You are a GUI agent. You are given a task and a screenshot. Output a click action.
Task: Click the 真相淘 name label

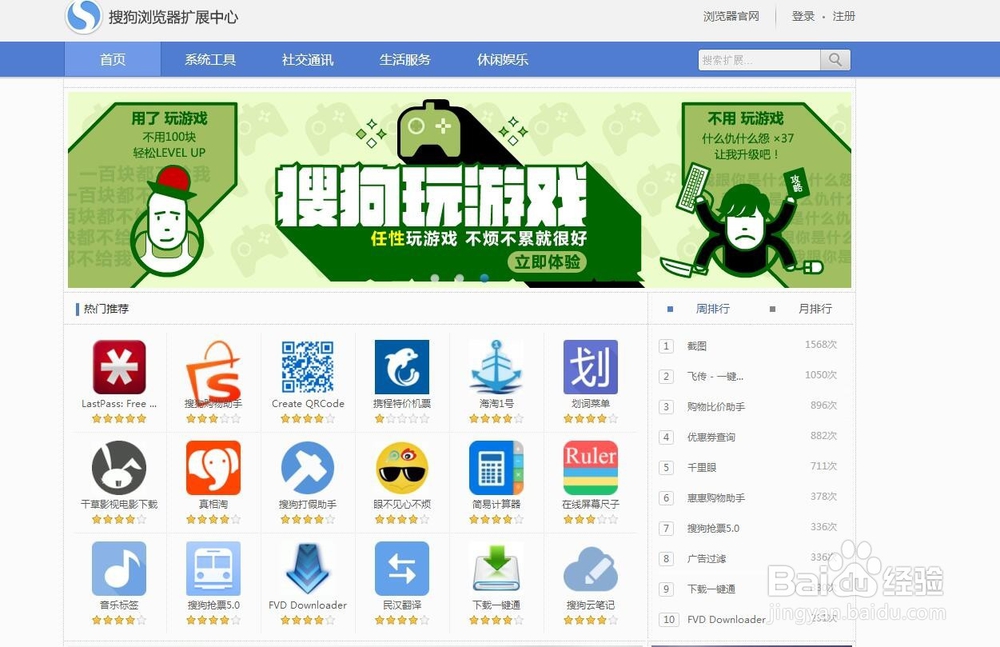[213, 504]
